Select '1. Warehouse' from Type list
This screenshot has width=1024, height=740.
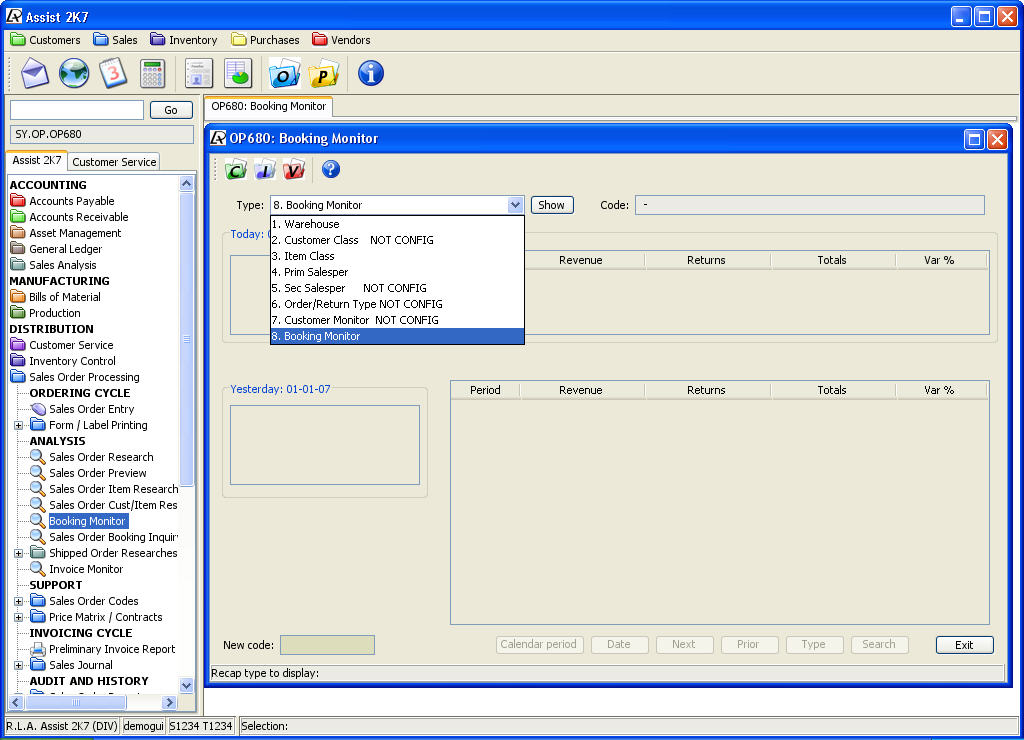coord(312,224)
